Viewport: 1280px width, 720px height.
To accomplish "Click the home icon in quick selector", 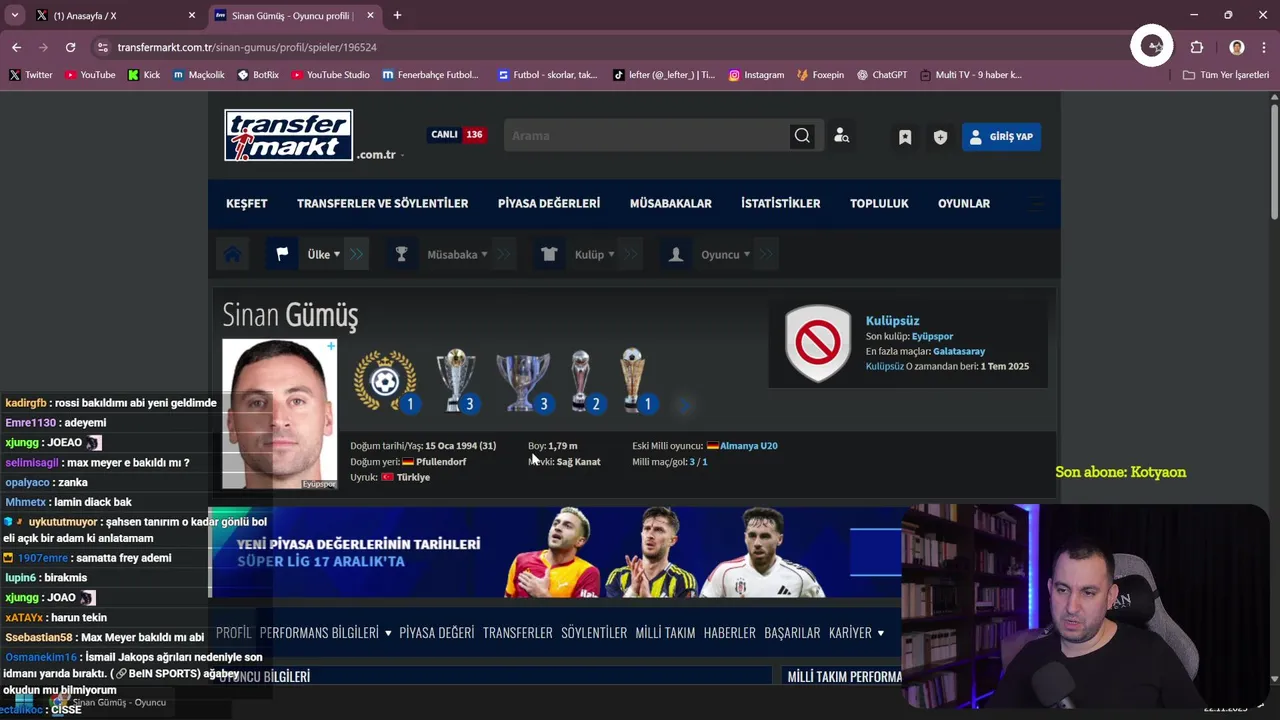I will click(x=233, y=254).
